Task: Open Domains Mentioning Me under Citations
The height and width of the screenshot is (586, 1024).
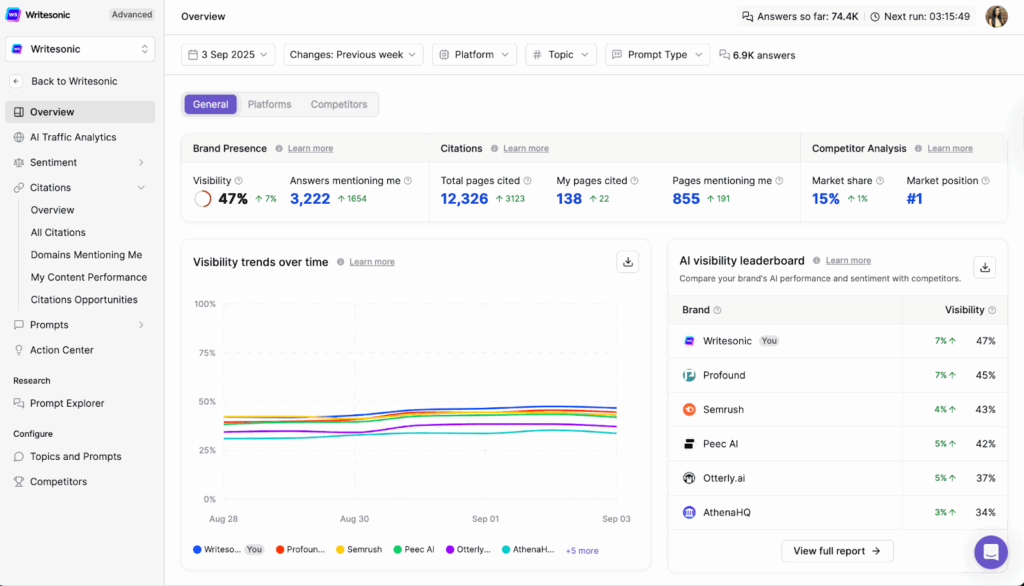Action: [89, 254]
